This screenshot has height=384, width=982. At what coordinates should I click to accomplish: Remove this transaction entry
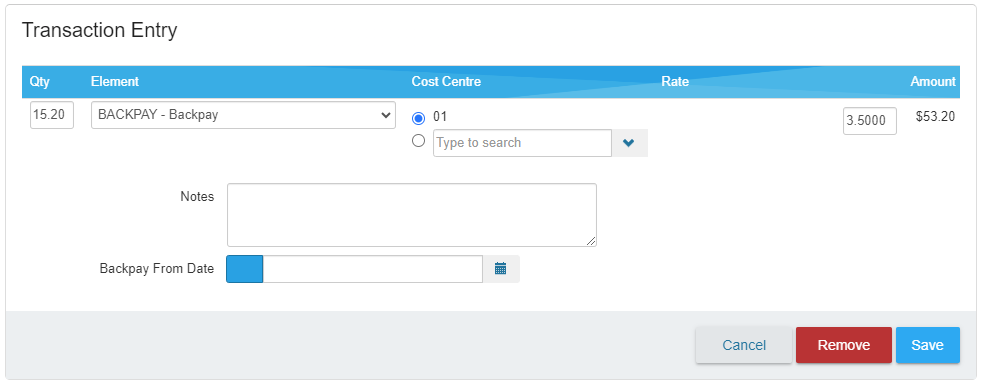point(844,345)
